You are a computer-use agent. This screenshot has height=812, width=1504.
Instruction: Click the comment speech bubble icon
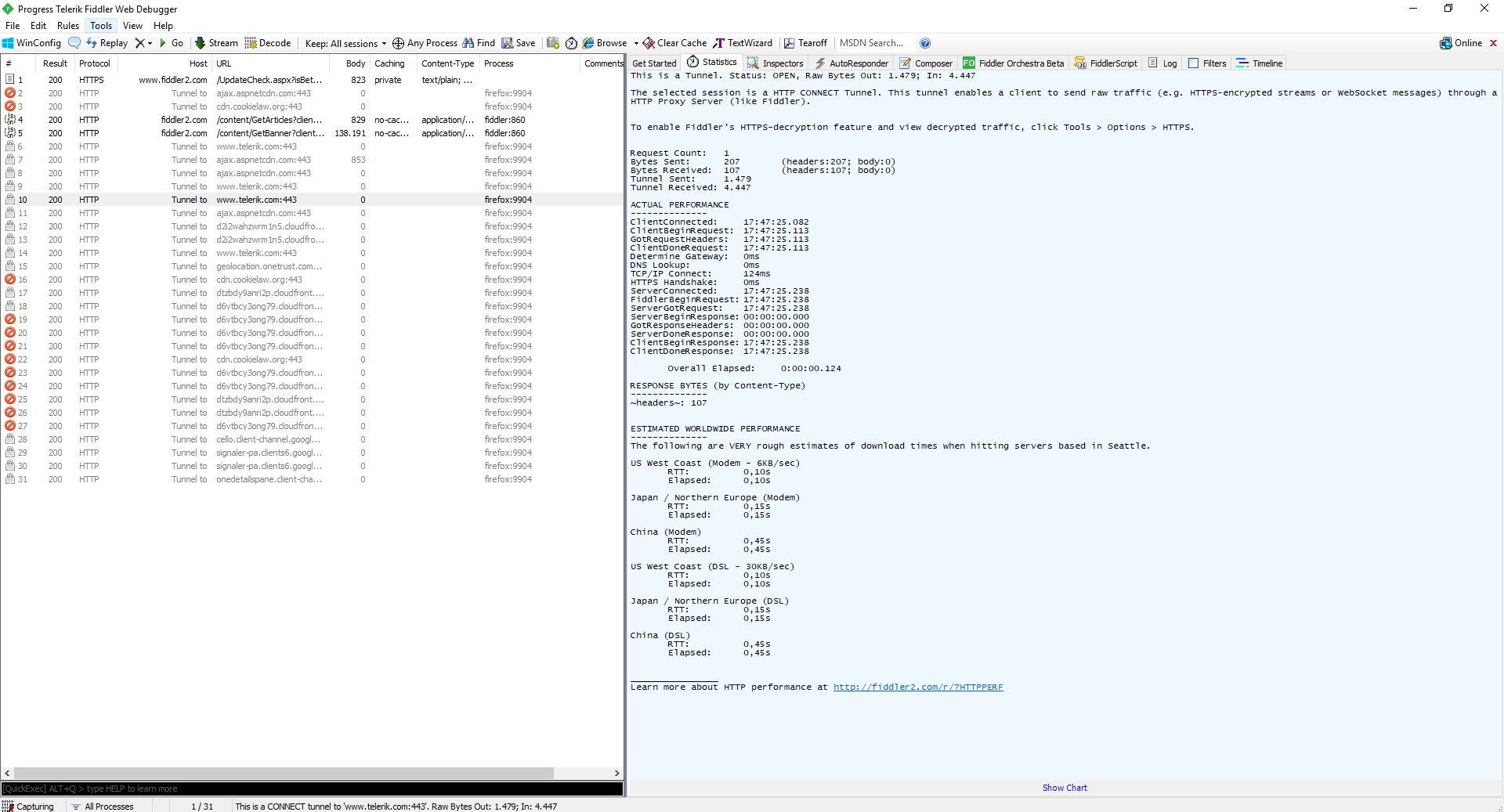coord(74,43)
